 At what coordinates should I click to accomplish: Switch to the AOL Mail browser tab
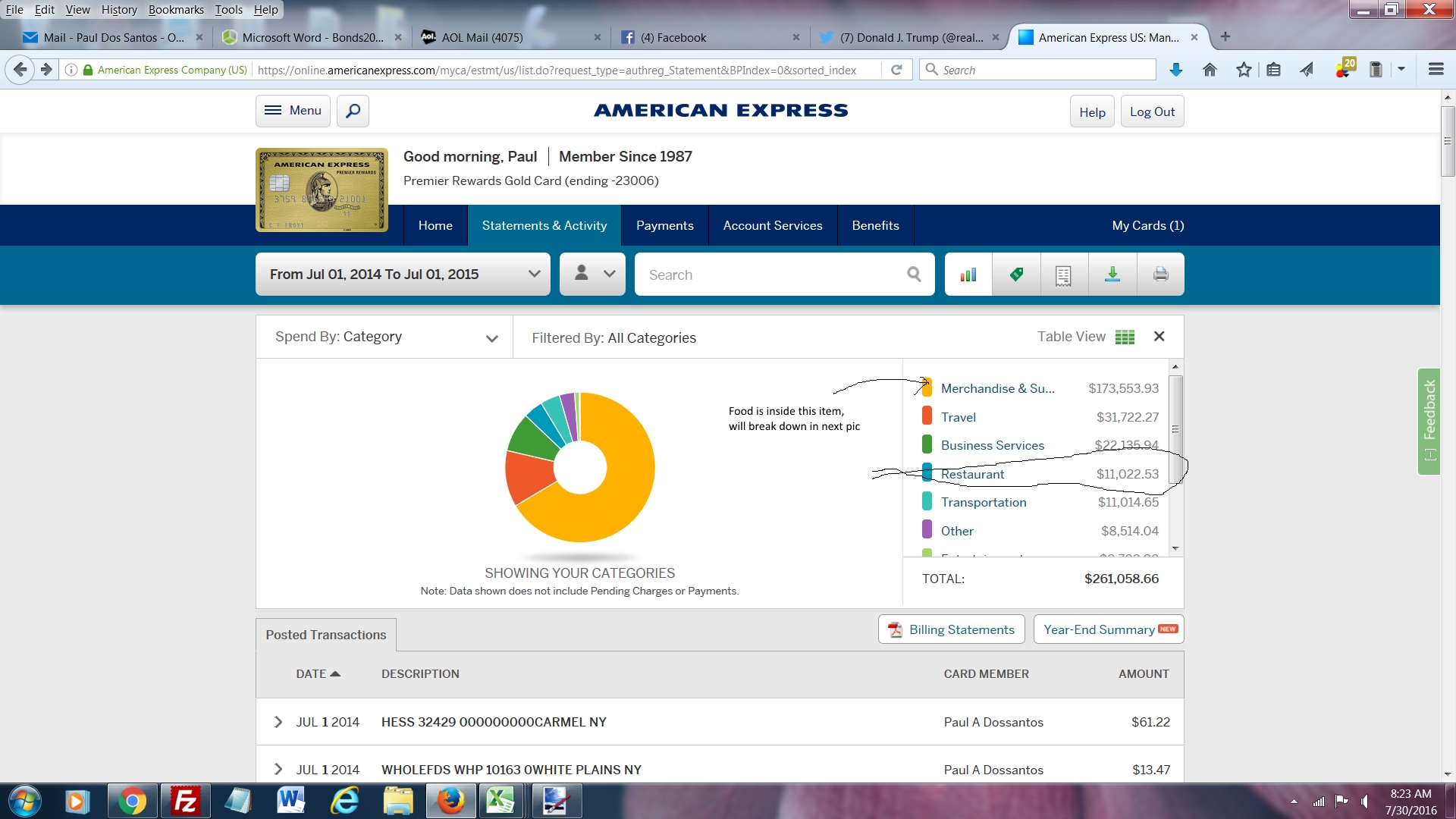512,37
